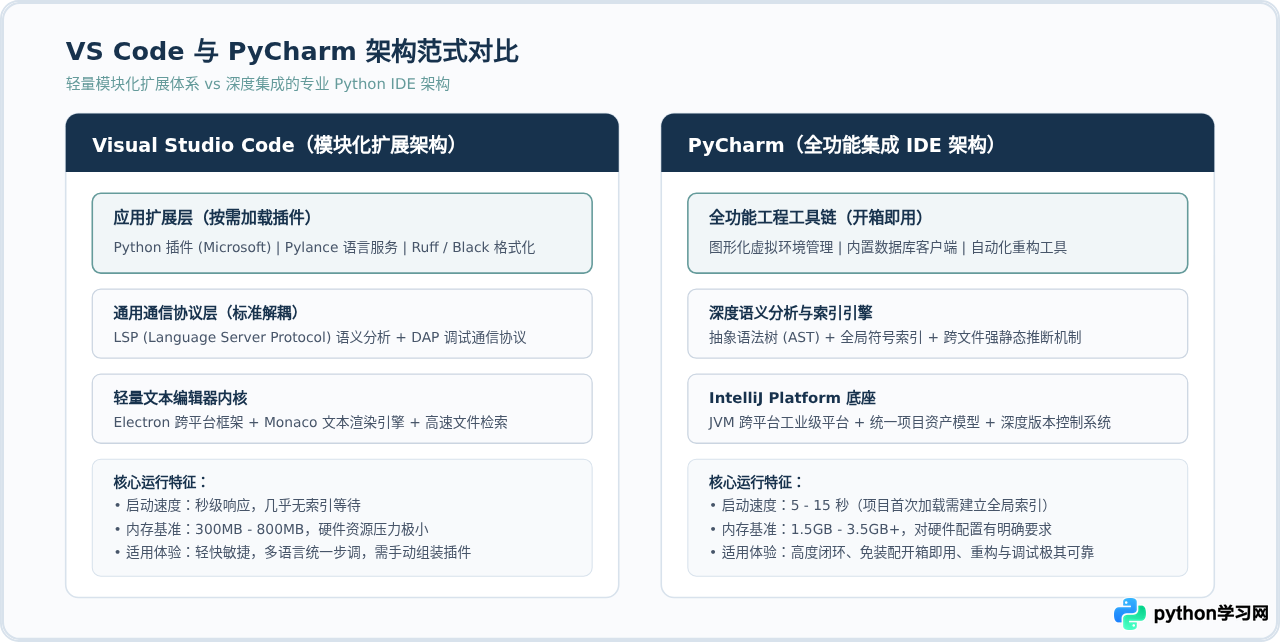The width and height of the screenshot is (1280, 642).
Task: Click the heading "全功能工程工具链（开箱即用）"
Action: (816, 218)
